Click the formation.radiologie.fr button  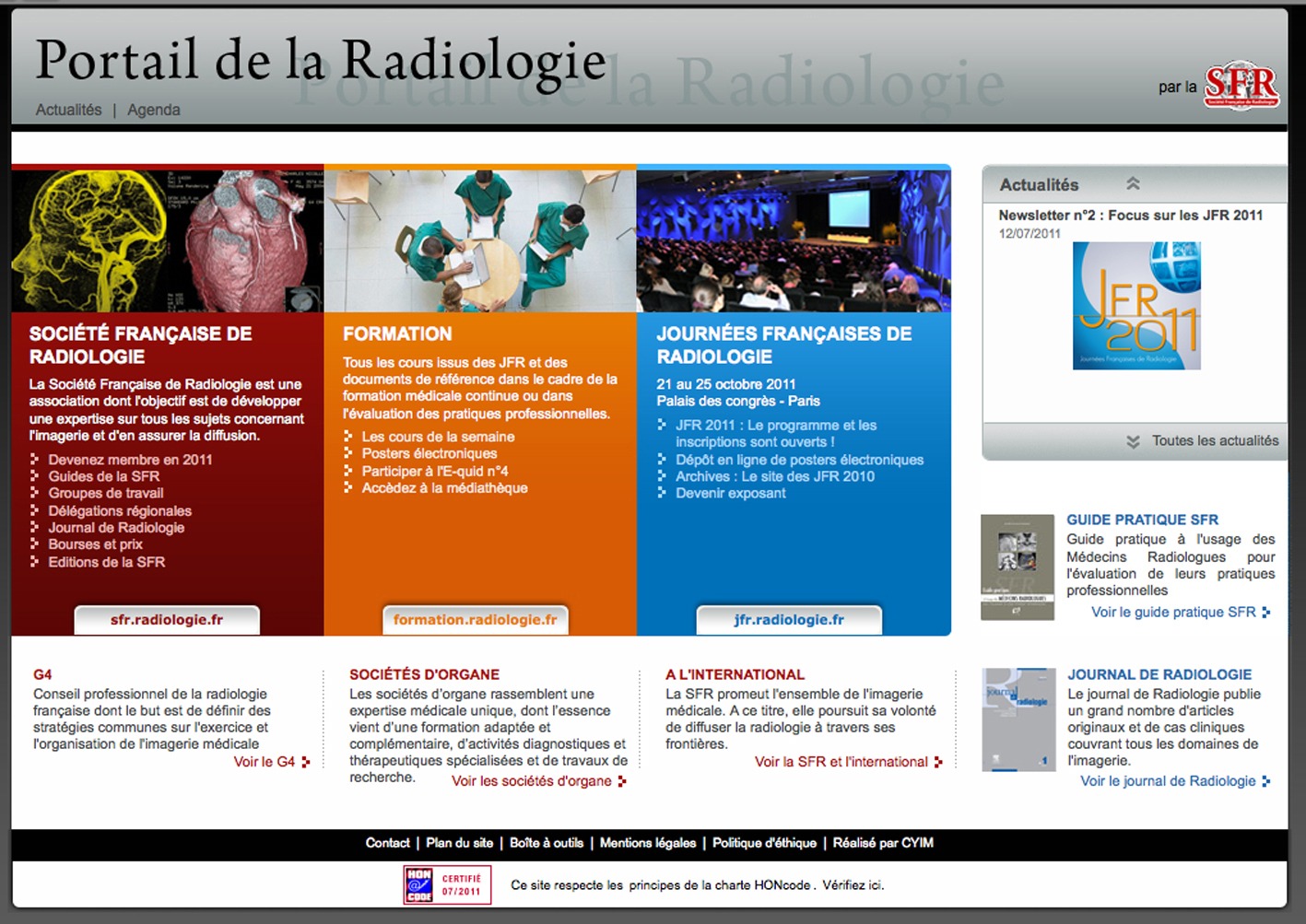[475, 620]
